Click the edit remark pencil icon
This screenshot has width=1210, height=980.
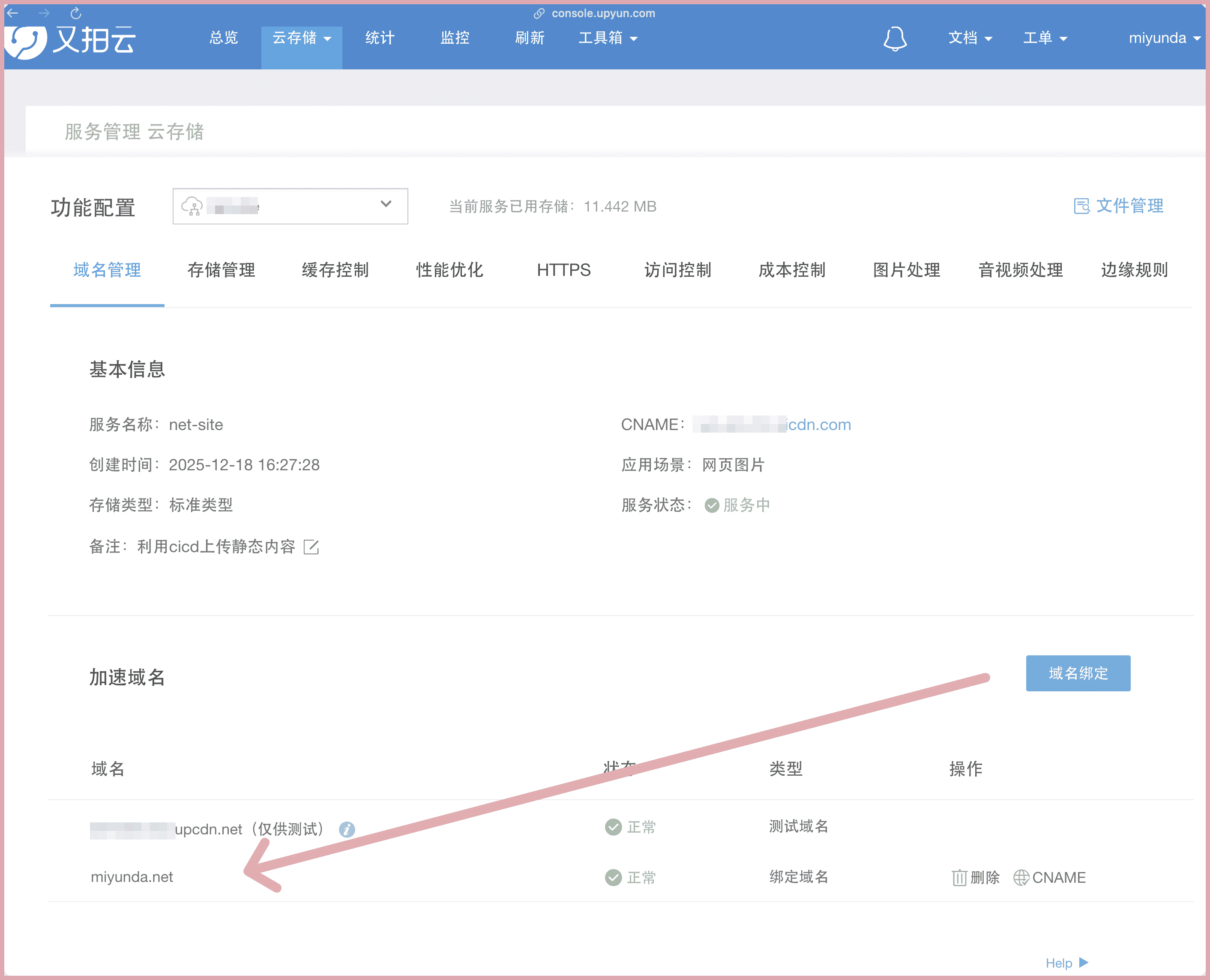311,547
